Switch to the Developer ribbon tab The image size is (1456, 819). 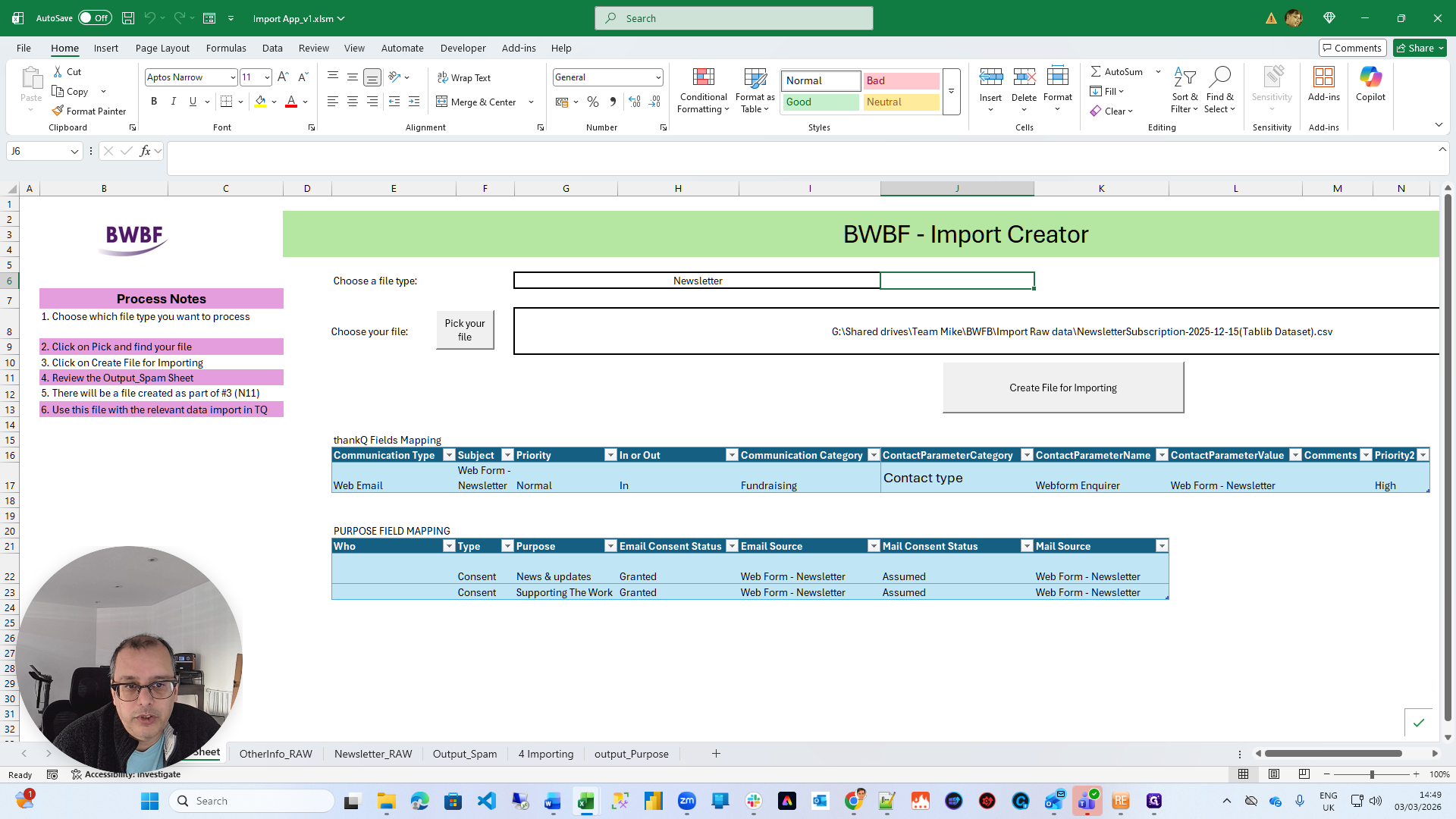[463, 48]
